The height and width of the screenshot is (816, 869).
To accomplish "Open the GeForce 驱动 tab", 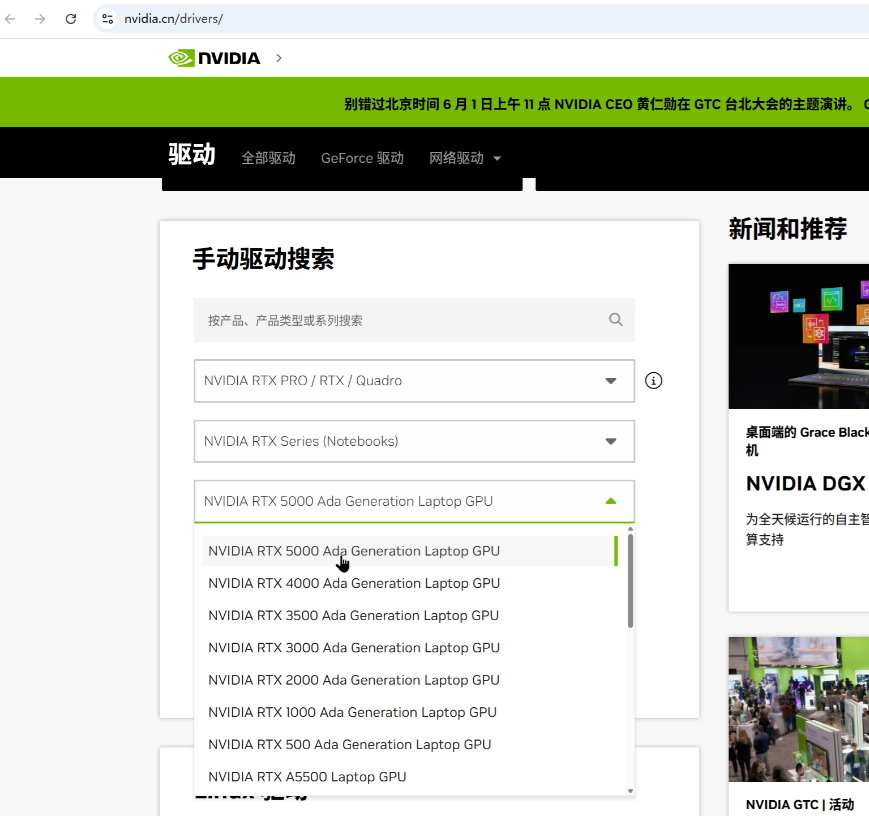I will (x=362, y=159).
